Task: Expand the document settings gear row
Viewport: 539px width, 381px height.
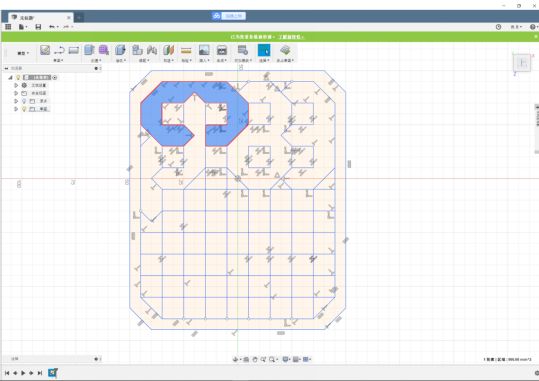Action: pyautogui.click(x=16, y=85)
